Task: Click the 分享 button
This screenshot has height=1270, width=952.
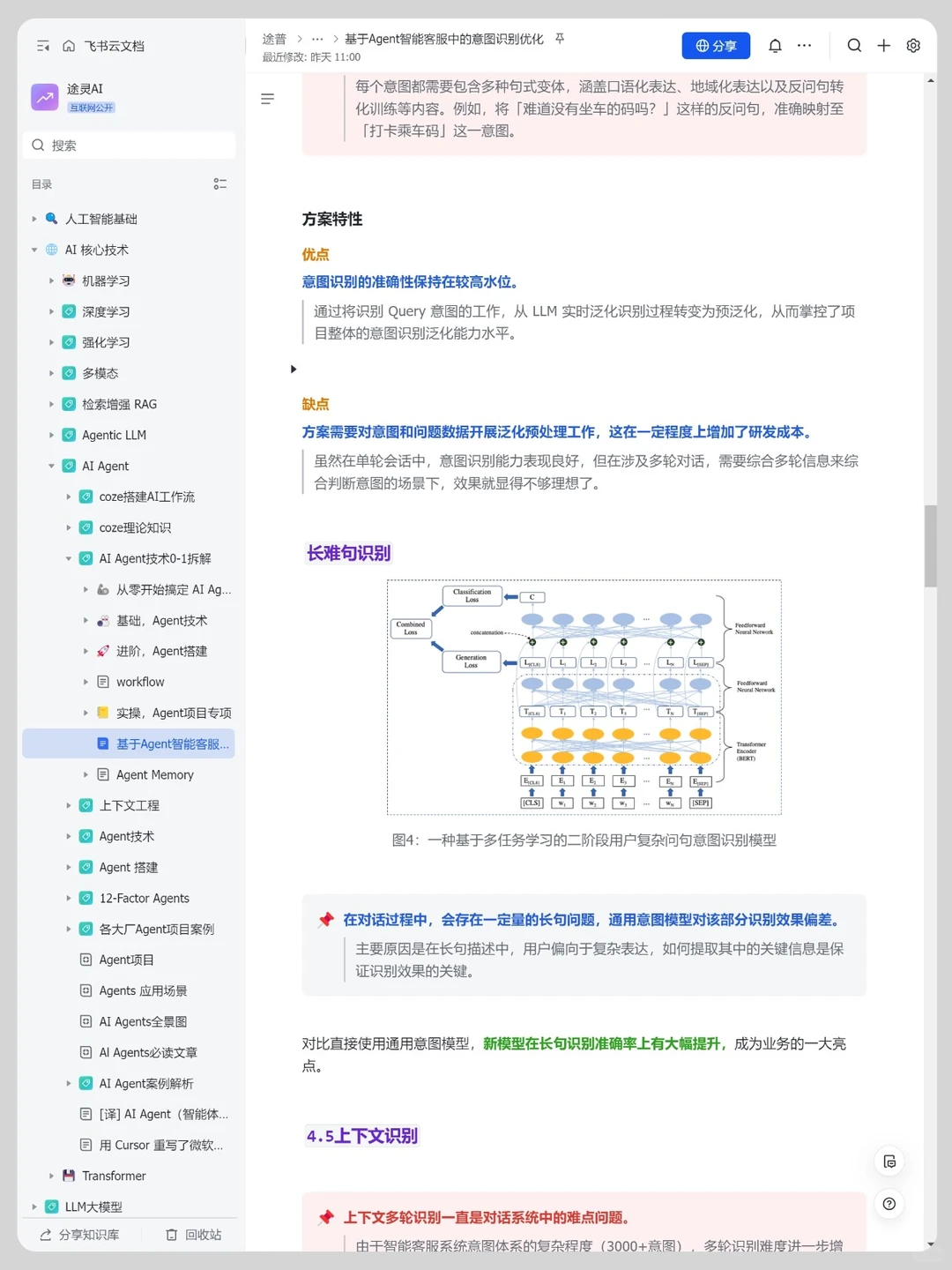Action: click(716, 46)
